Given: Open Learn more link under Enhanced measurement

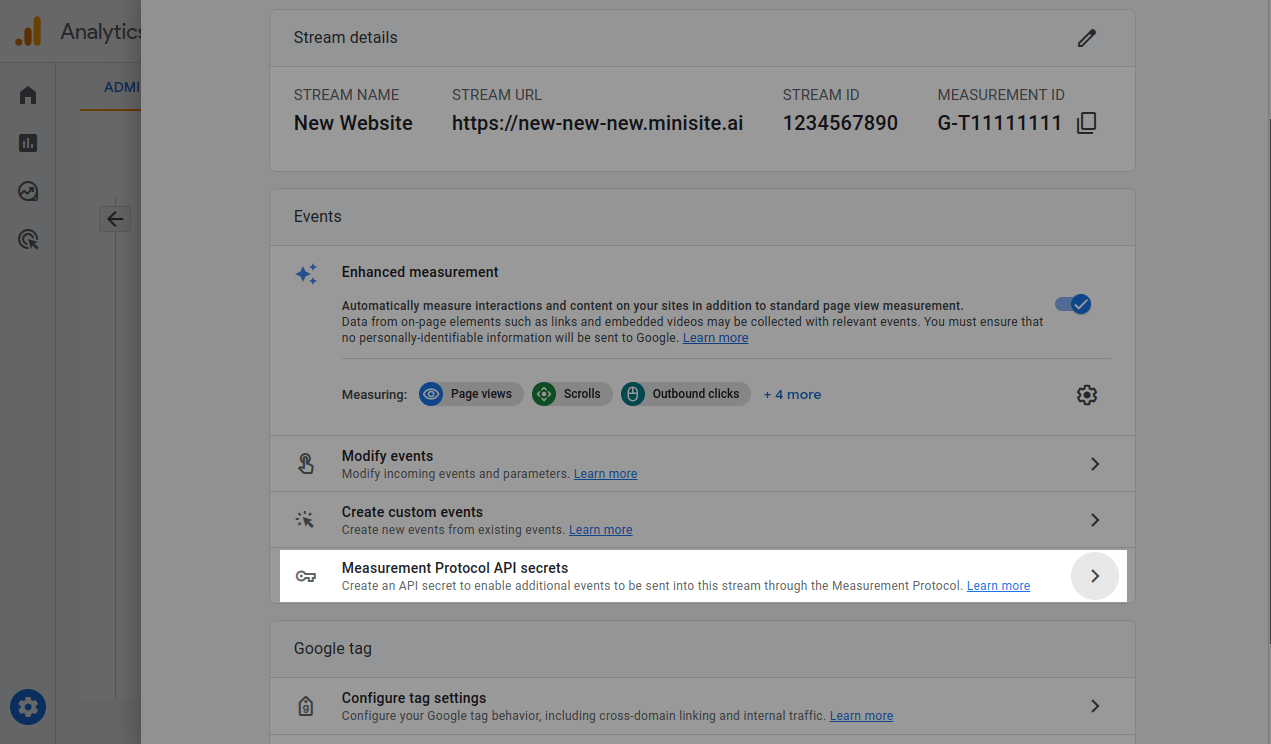Looking at the screenshot, I should click(715, 338).
